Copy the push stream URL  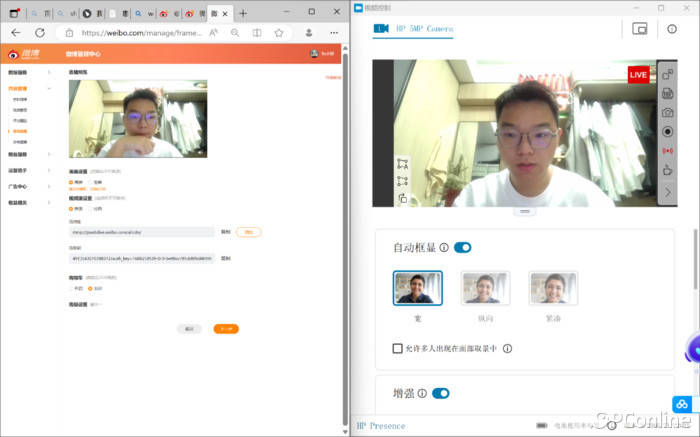[226, 232]
